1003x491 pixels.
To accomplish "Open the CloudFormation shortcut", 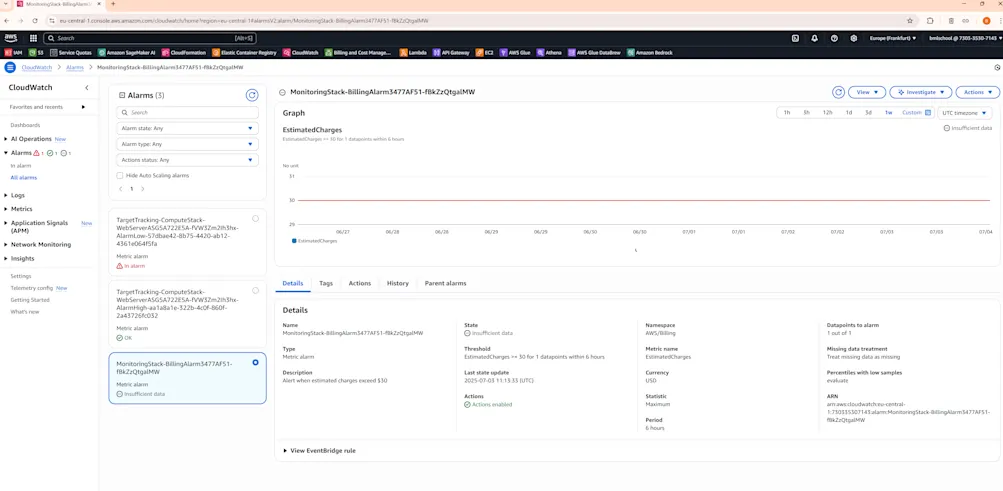I will 184,52.
